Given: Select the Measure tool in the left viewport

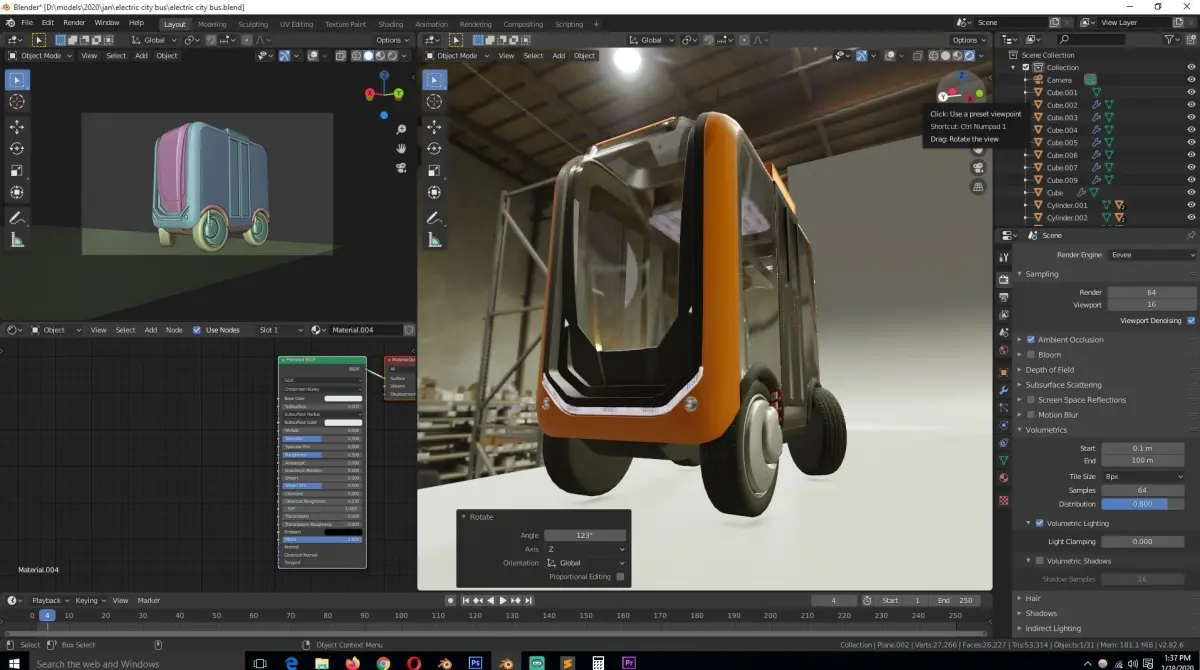Looking at the screenshot, I should (17, 240).
